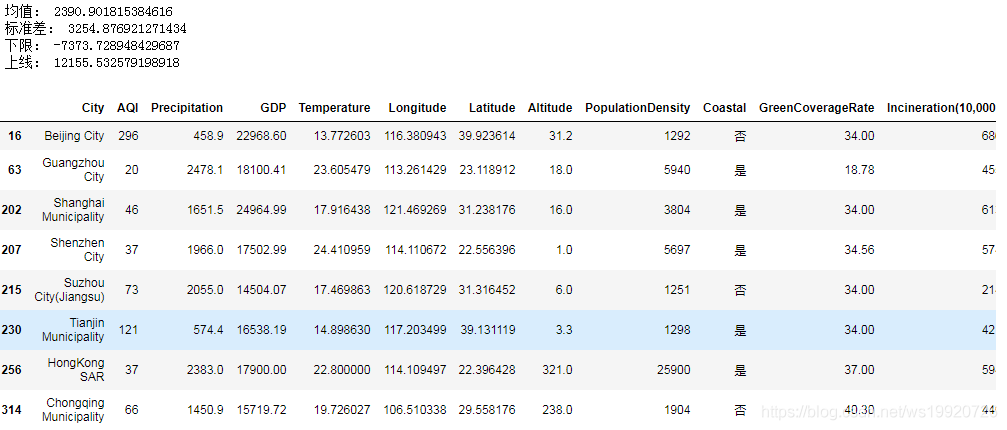Click the 上线 upper limit line

pos(92,62)
